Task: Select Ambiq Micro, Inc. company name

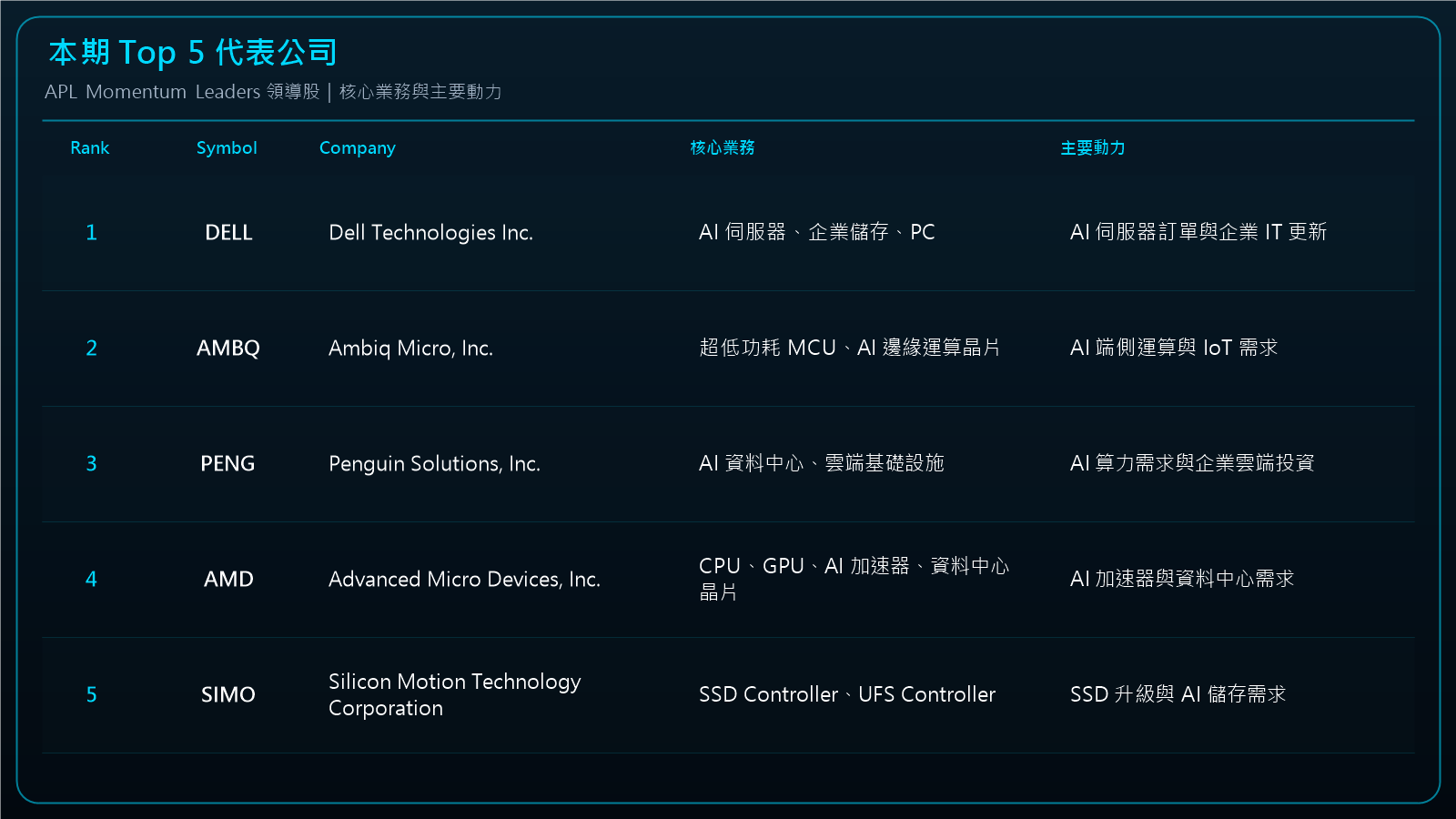Action: (410, 349)
